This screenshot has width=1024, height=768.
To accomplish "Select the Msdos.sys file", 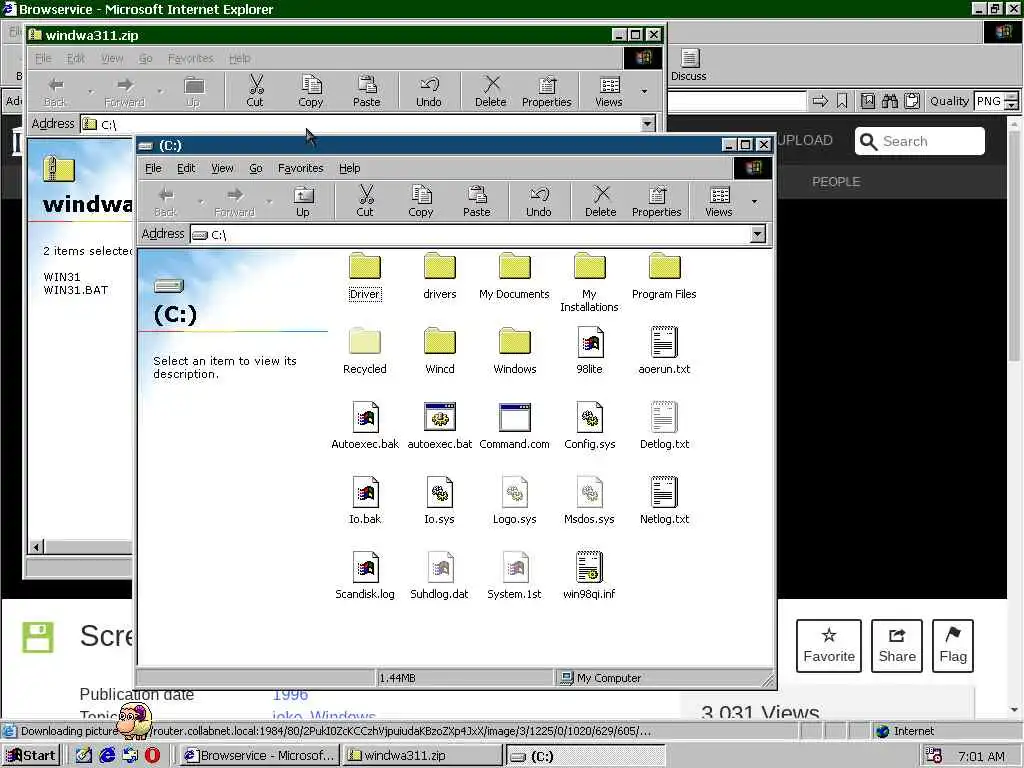I will (589, 501).
